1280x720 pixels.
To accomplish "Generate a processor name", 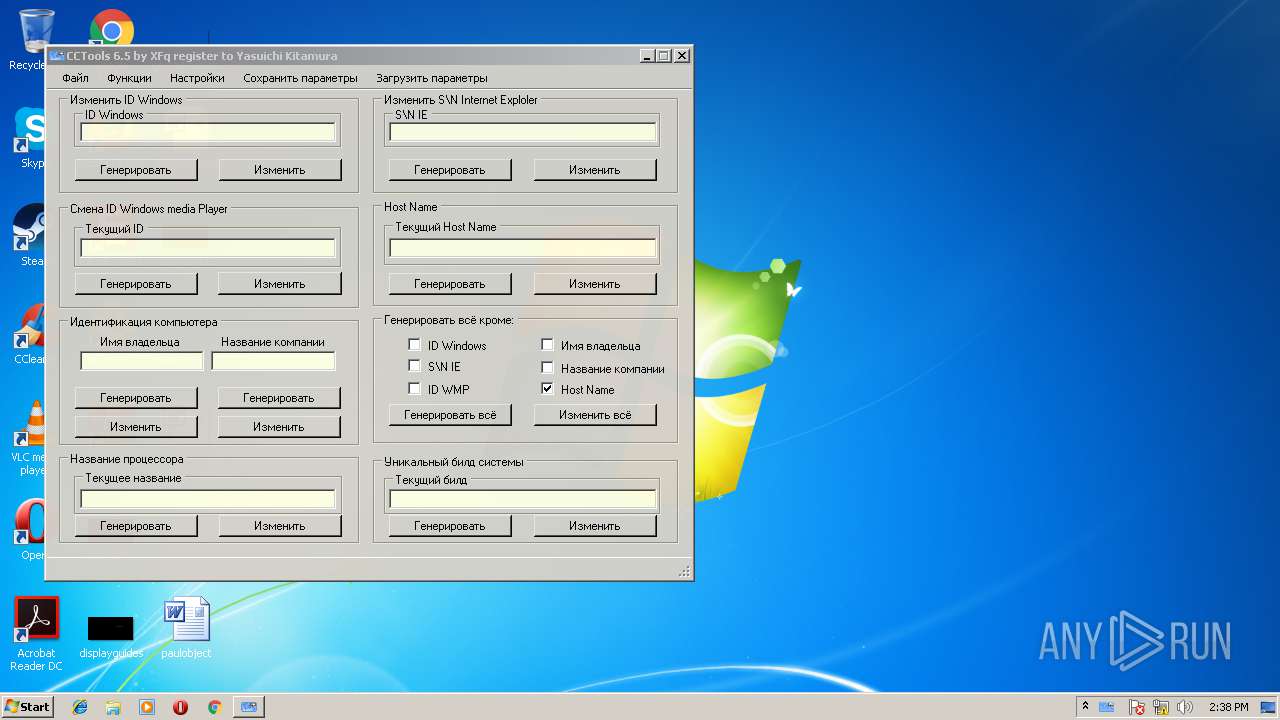I will click(x=136, y=526).
